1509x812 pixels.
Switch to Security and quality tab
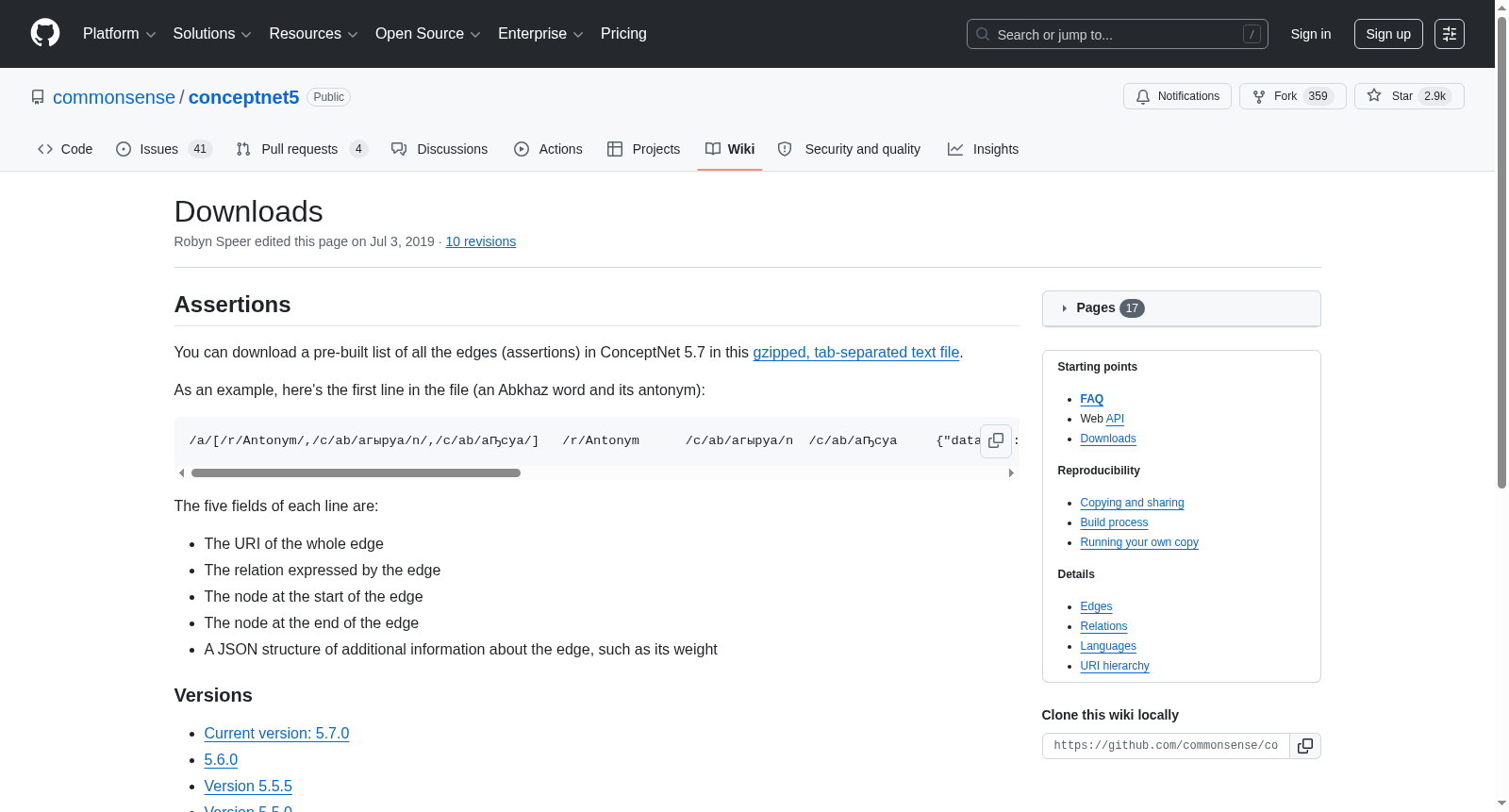849,149
